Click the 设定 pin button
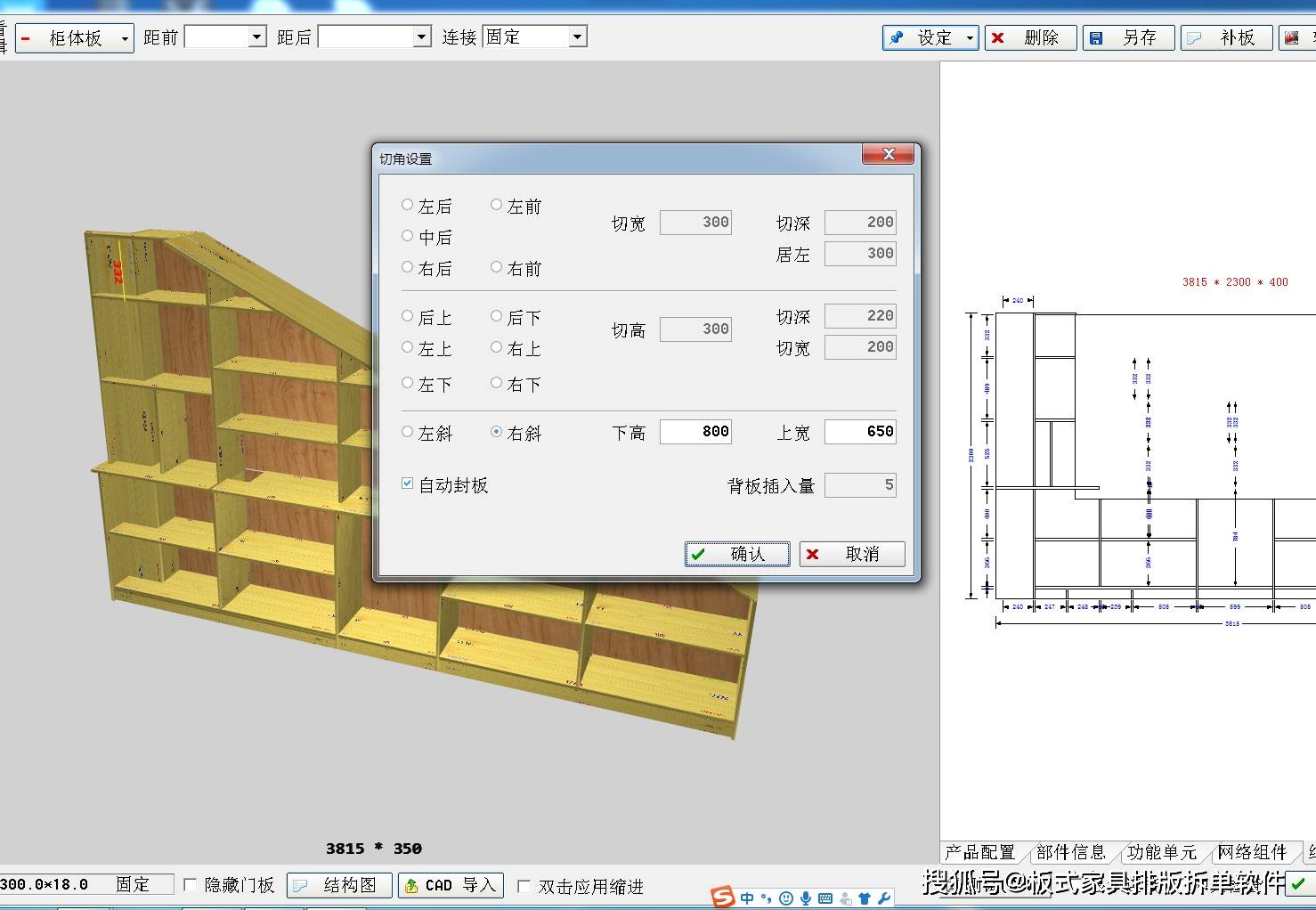Image resolution: width=1316 pixels, height=910 pixels. coord(930,37)
